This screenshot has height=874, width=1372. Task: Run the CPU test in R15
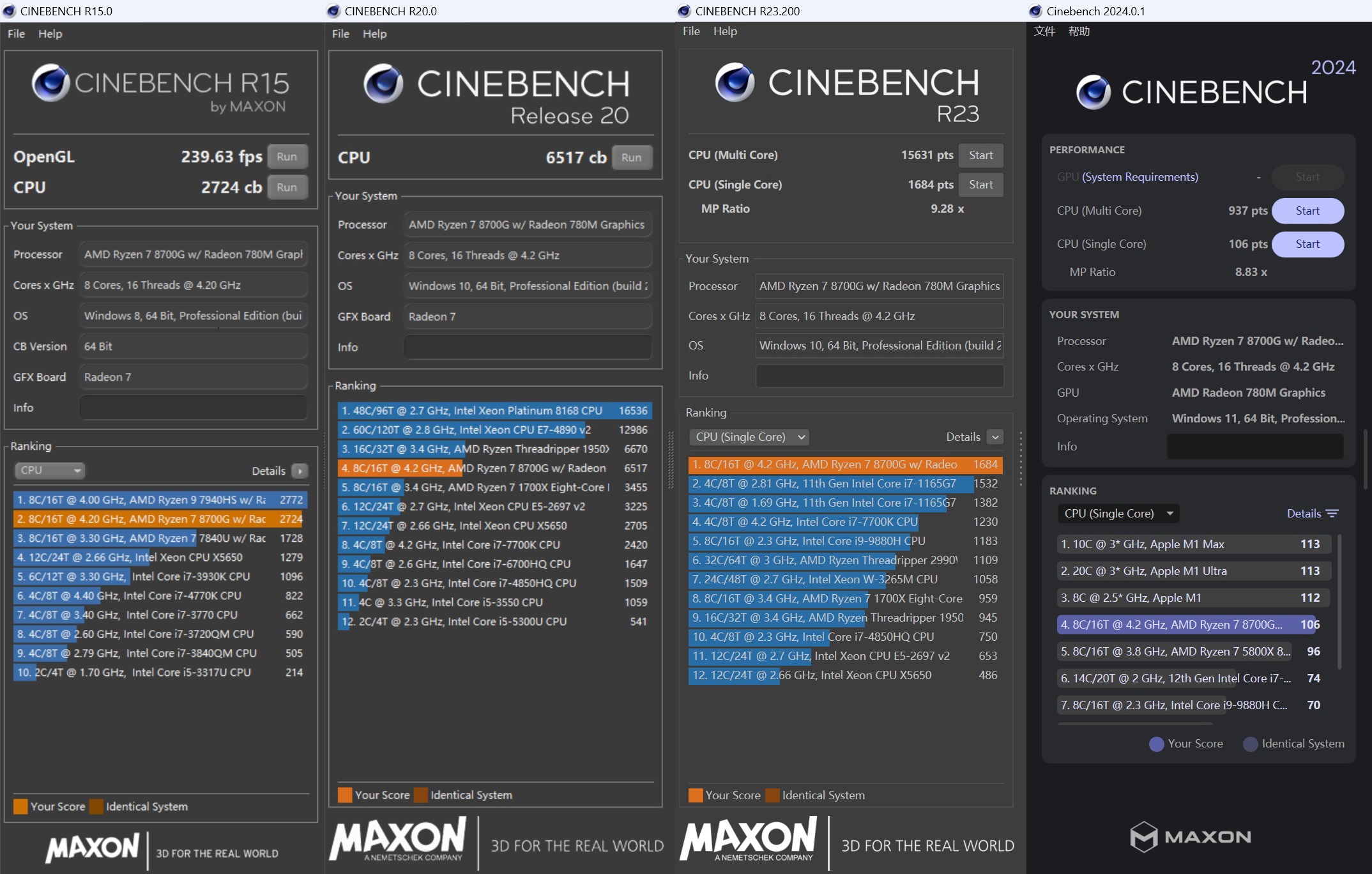[287, 187]
